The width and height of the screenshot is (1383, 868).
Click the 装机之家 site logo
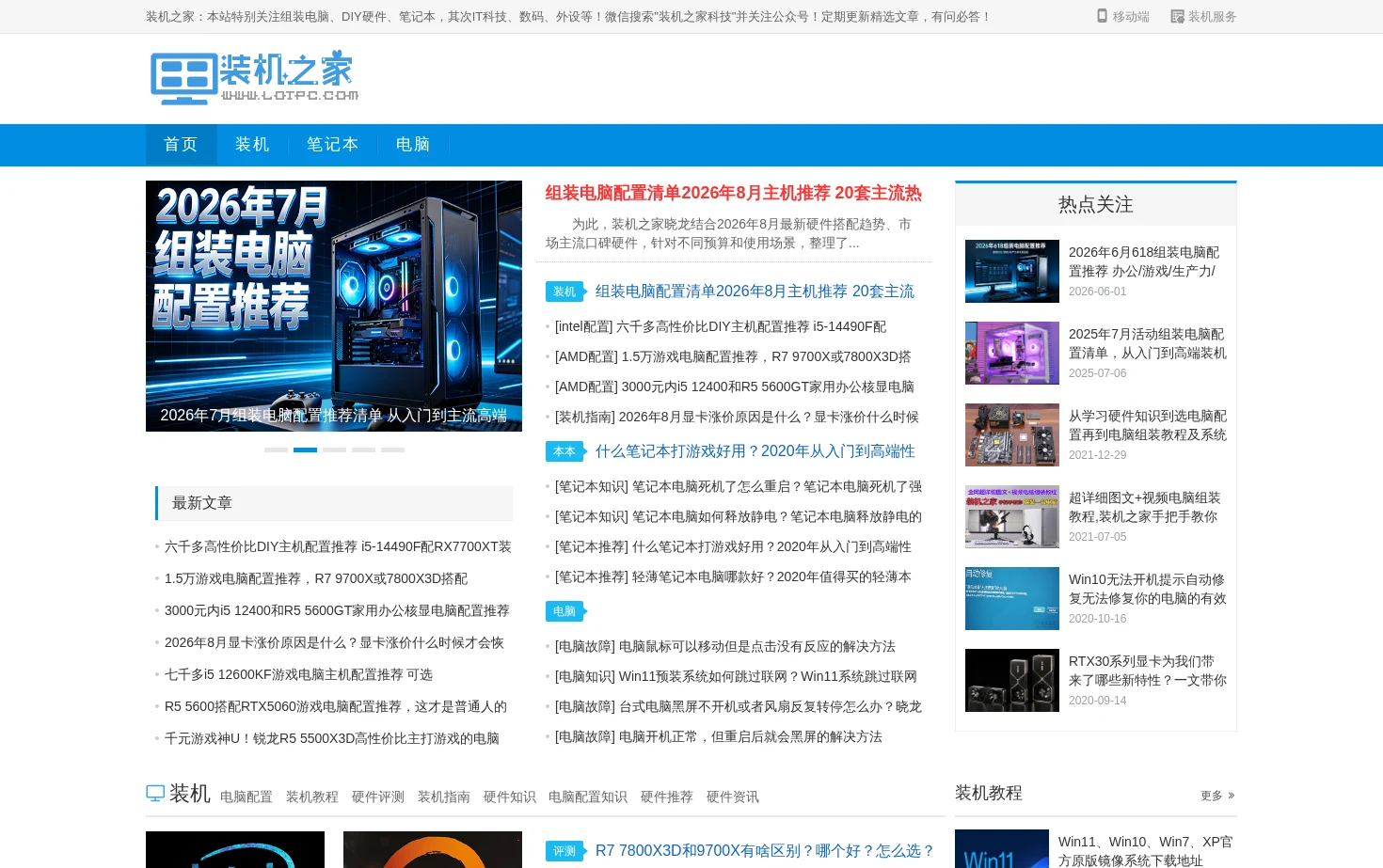(254, 77)
